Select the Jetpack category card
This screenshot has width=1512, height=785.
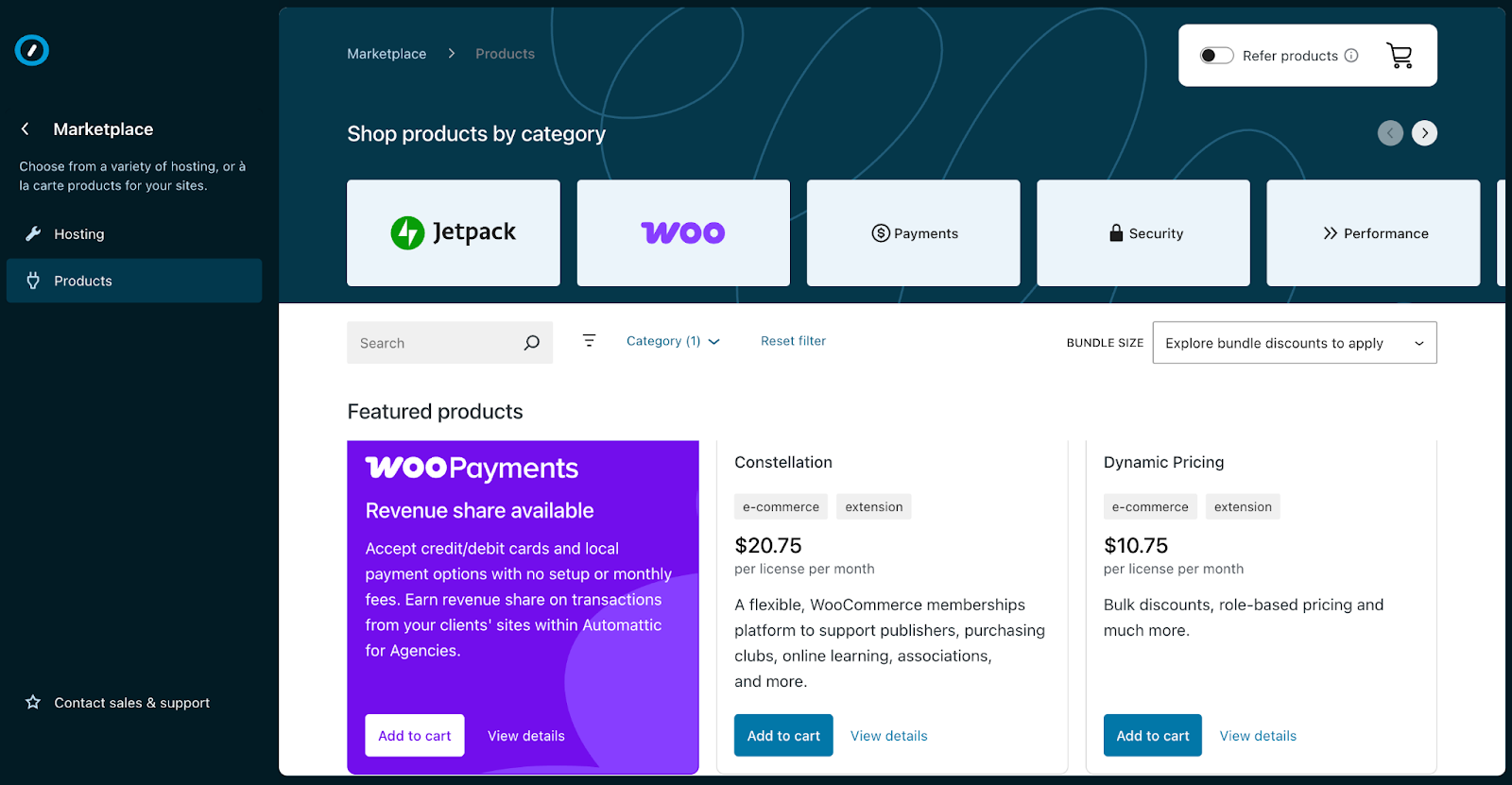(454, 232)
